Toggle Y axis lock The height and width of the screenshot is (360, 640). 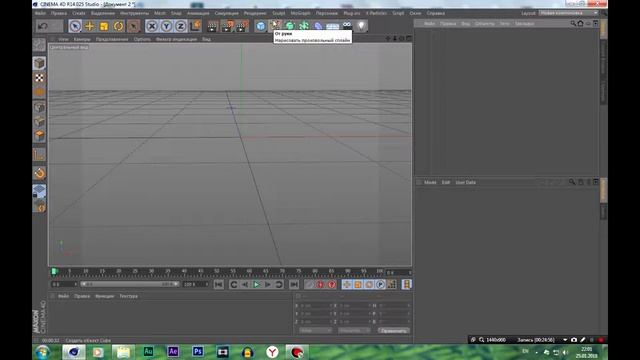tap(166, 26)
